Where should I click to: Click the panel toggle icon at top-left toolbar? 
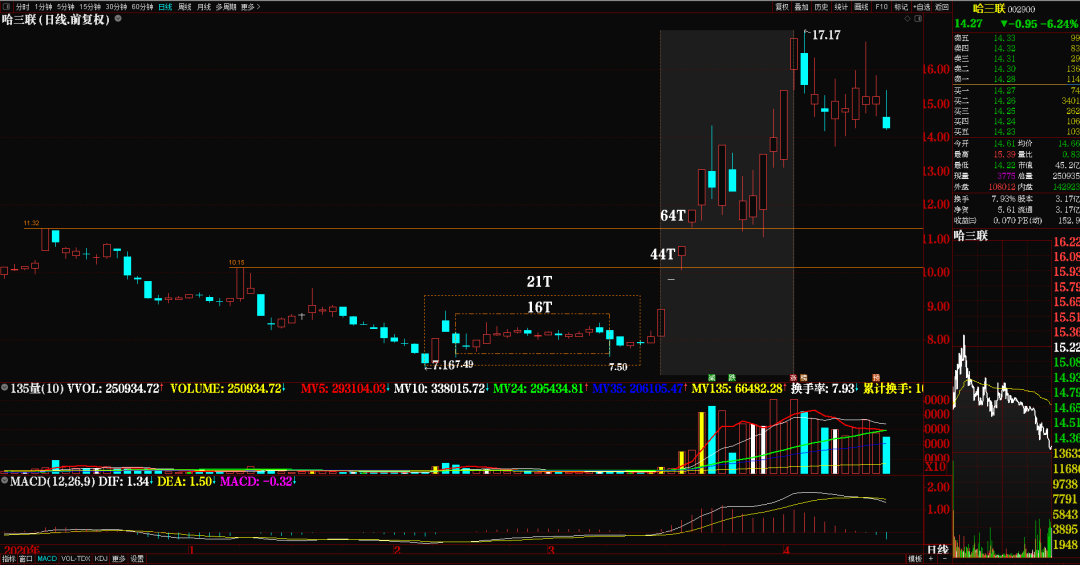pos(7,7)
